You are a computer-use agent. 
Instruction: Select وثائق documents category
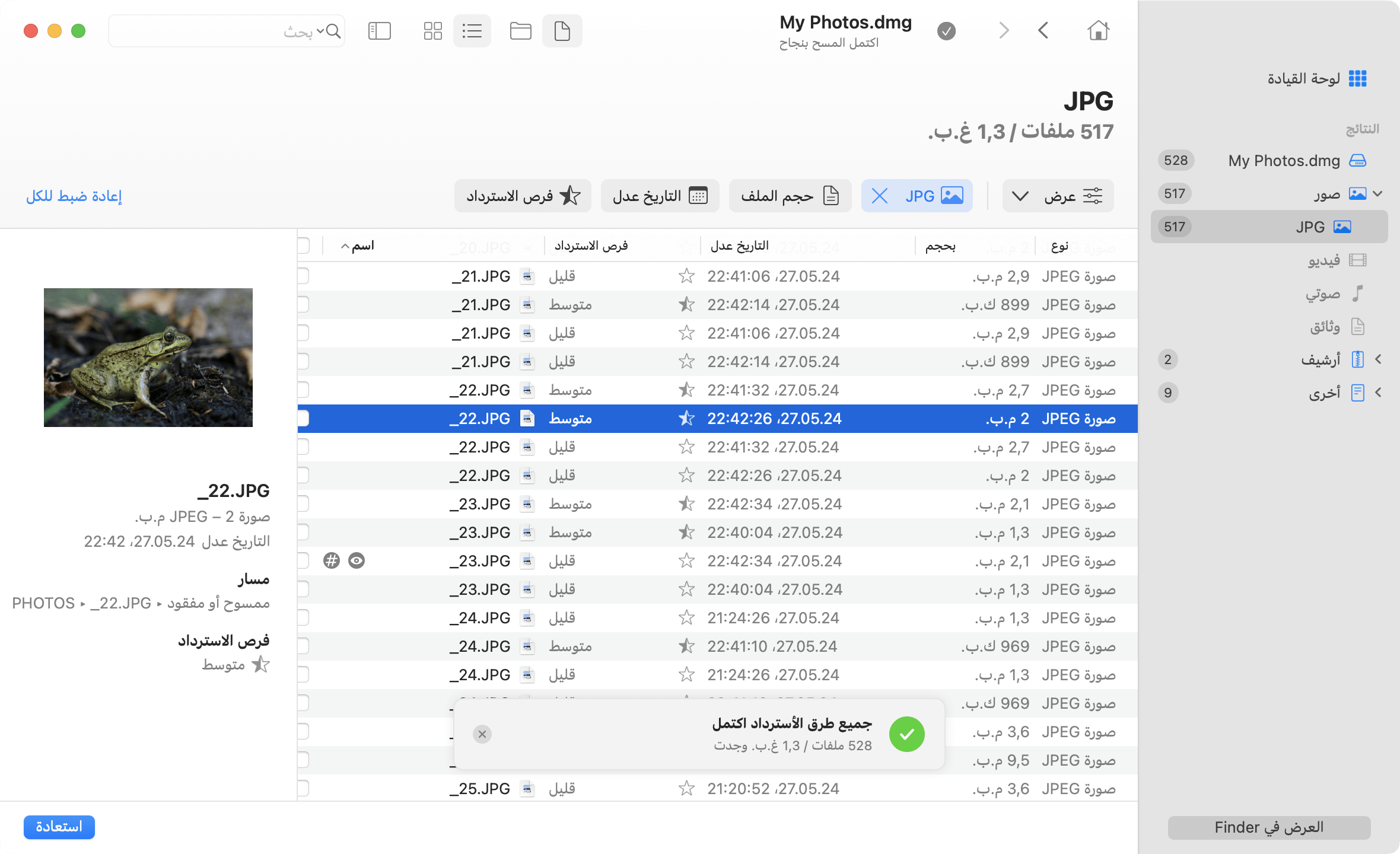click(x=1269, y=326)
